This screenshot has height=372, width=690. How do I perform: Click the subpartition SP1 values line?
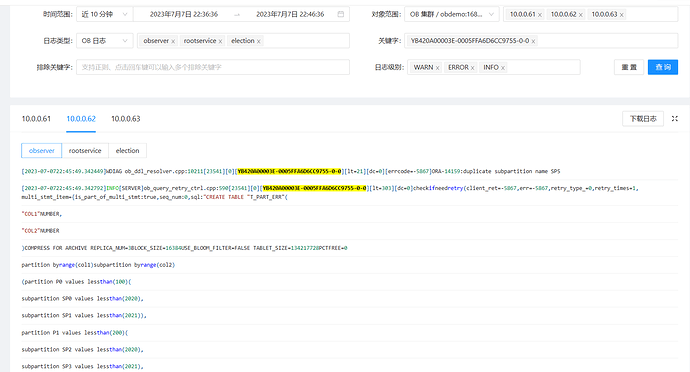click(84, 316)
